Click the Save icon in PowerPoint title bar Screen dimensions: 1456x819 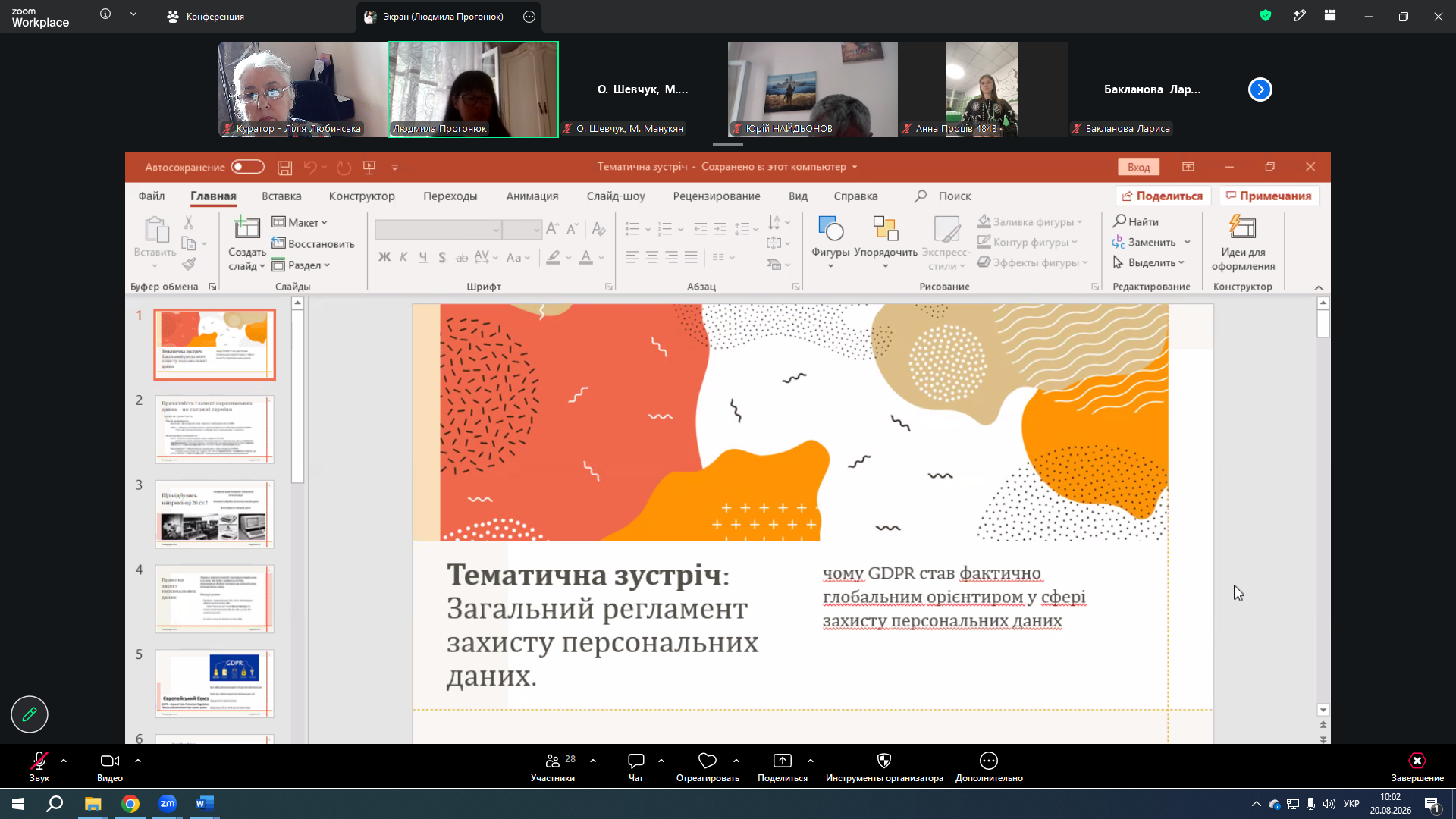click(x=284, y=168)
